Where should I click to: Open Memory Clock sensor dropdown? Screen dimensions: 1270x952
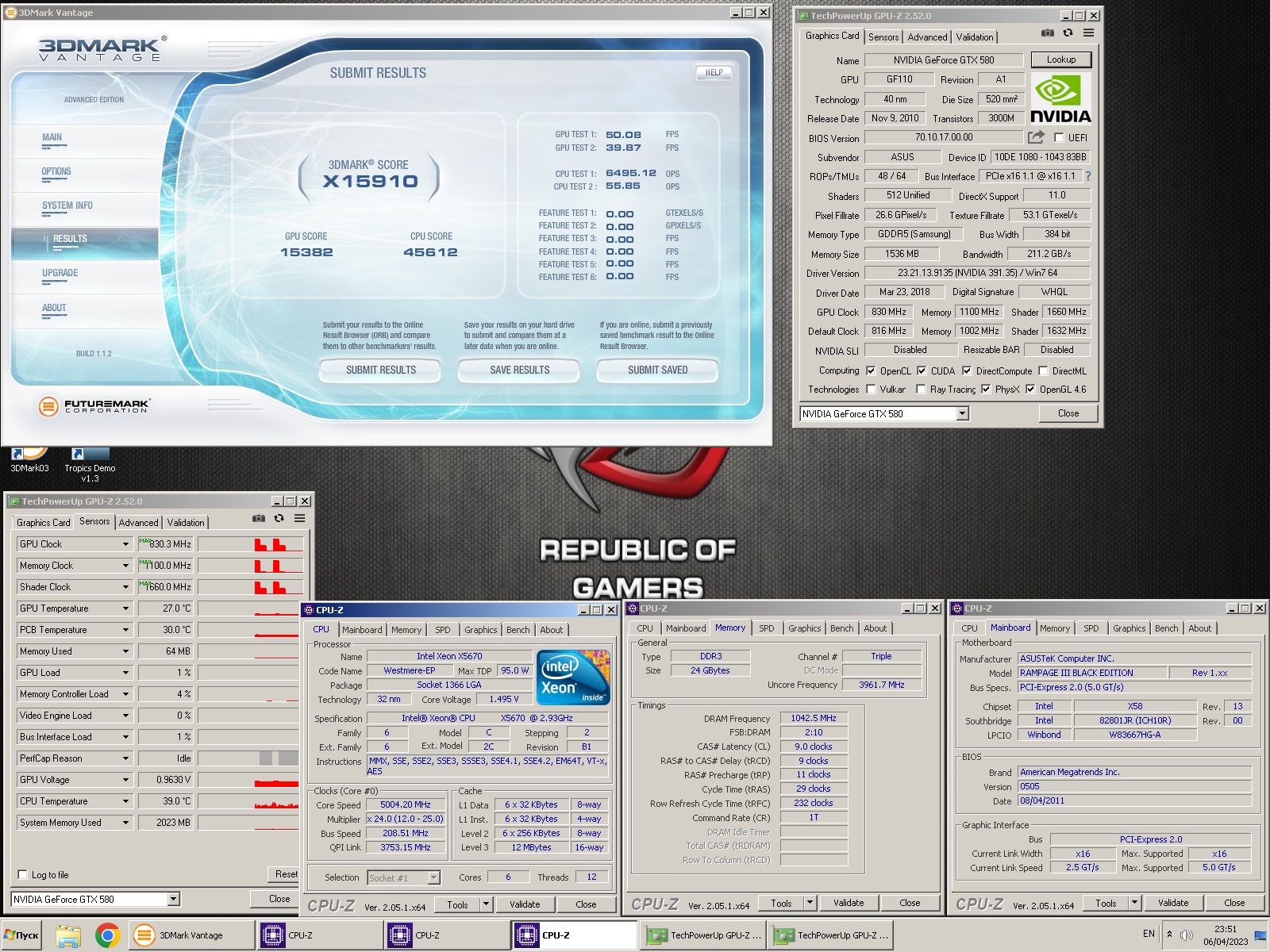(x=125, y=566)
